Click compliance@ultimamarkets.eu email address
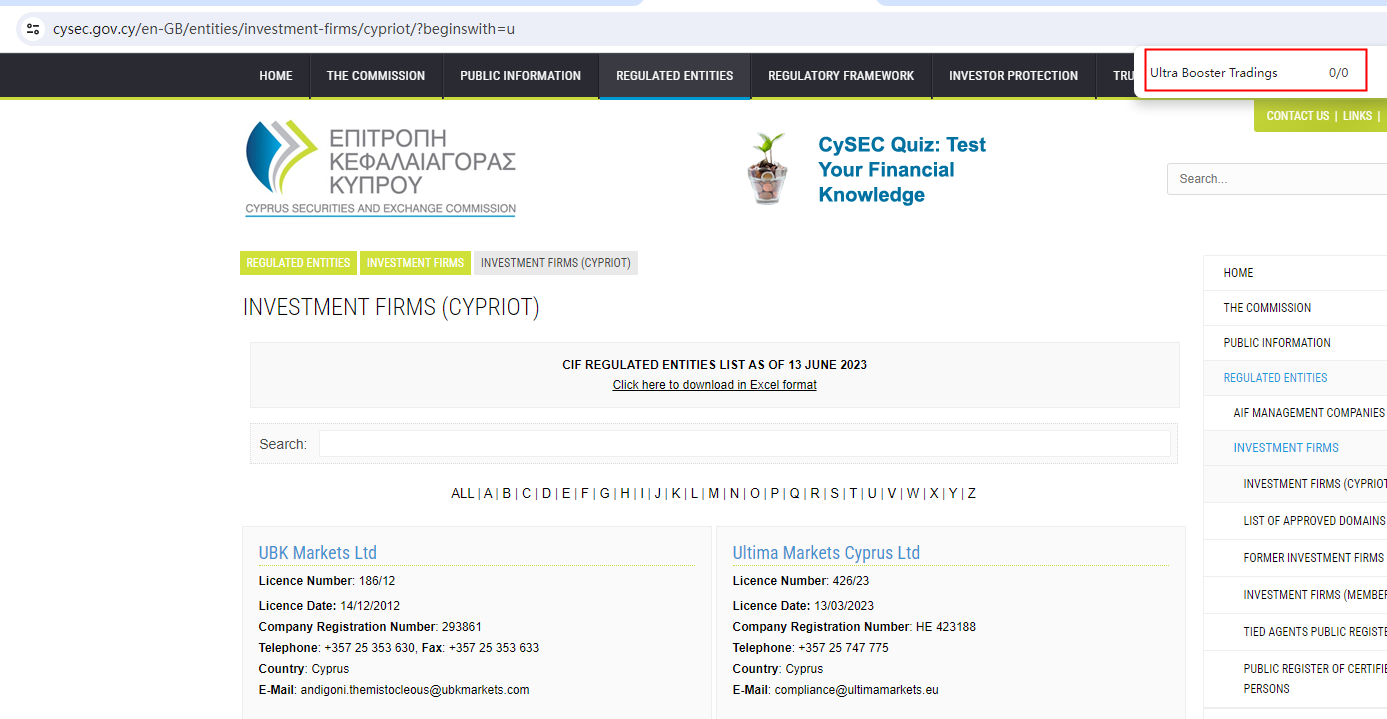The height and width of the screenshot is (719, 1387). (857, 690)
